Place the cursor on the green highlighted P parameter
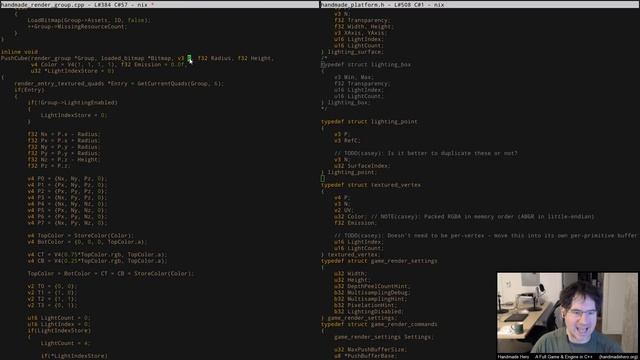 (x=189, y=58)
